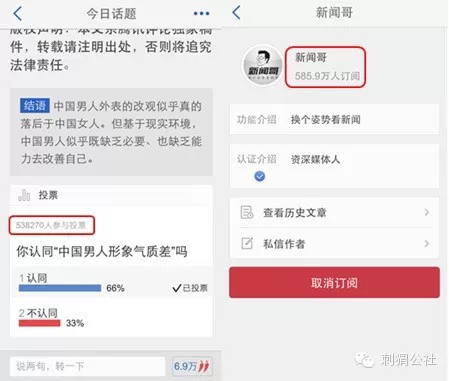Screen dimensions: 449x381
Task: Open the three-dot more options menu
Action: (201, 13)
